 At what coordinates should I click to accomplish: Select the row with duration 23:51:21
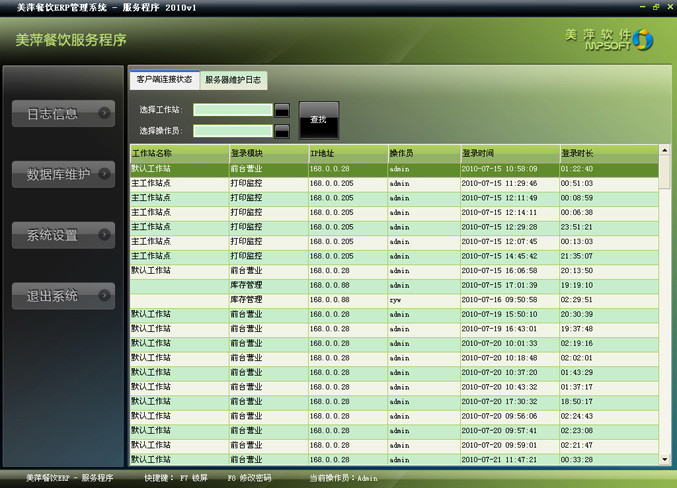(394, 227)
